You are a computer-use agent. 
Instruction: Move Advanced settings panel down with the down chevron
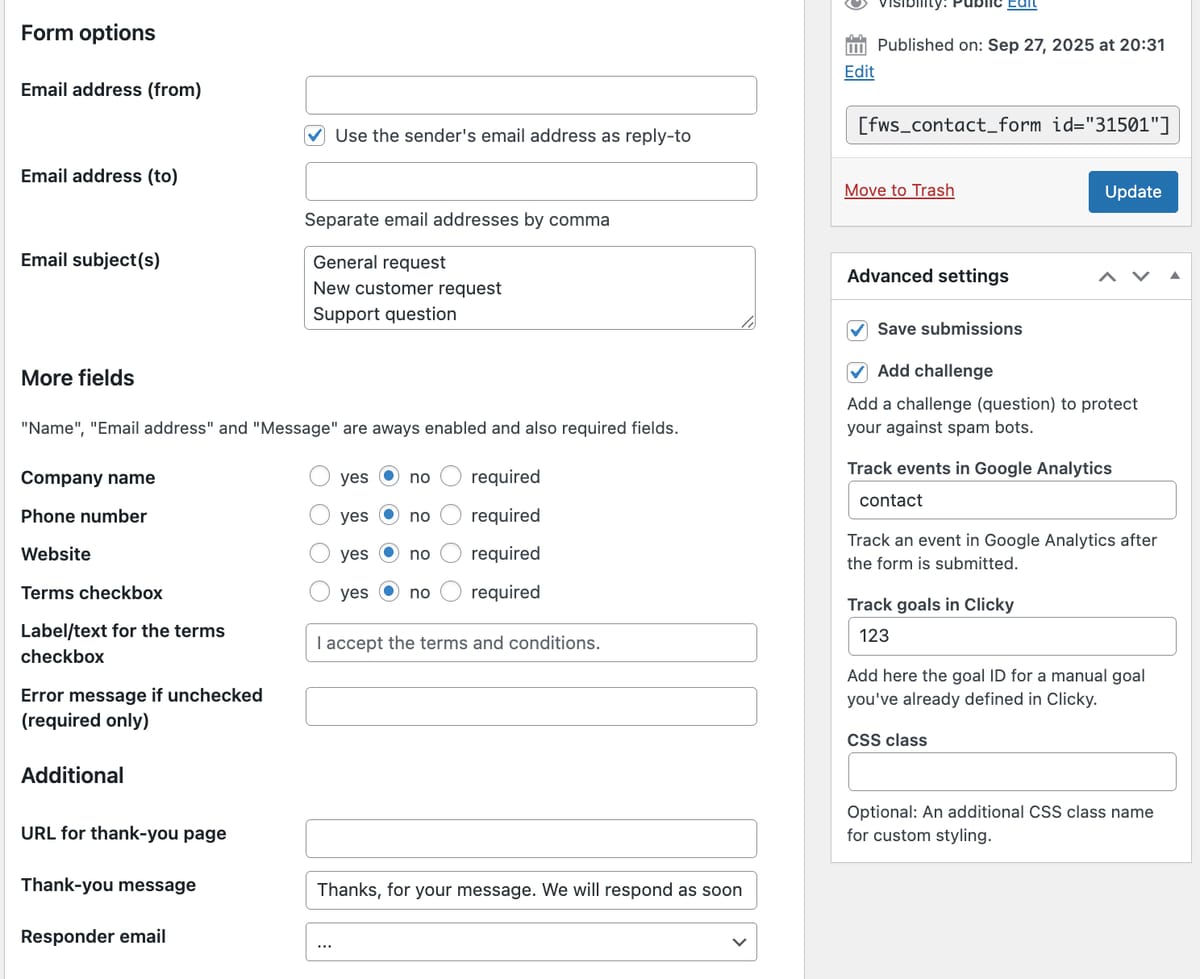pos(1141,276)
